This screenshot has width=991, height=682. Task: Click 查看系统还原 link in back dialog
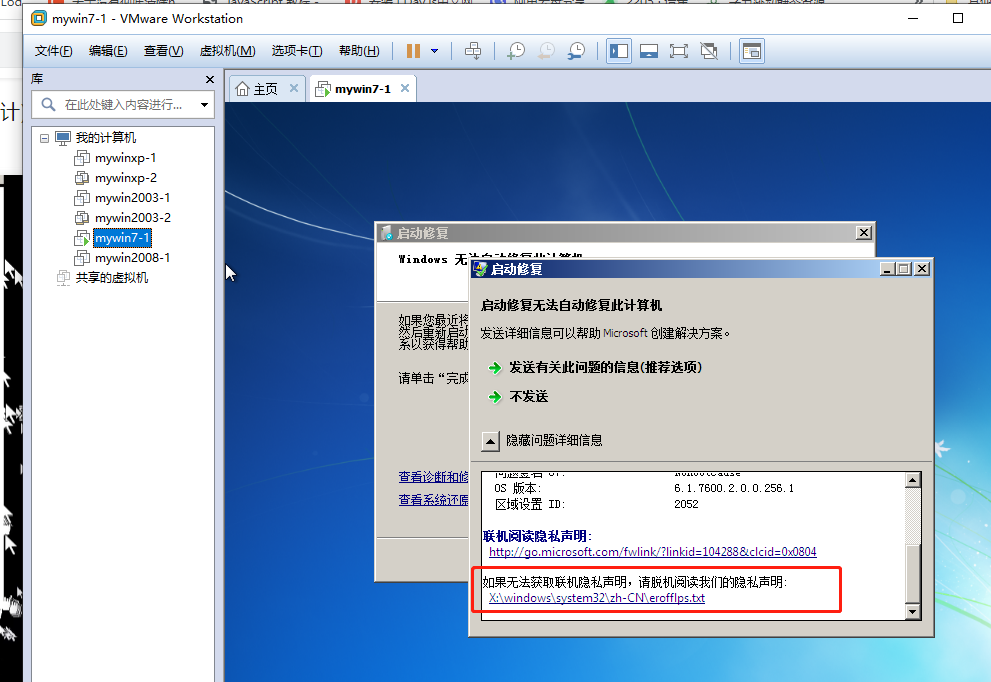[434, 500]
